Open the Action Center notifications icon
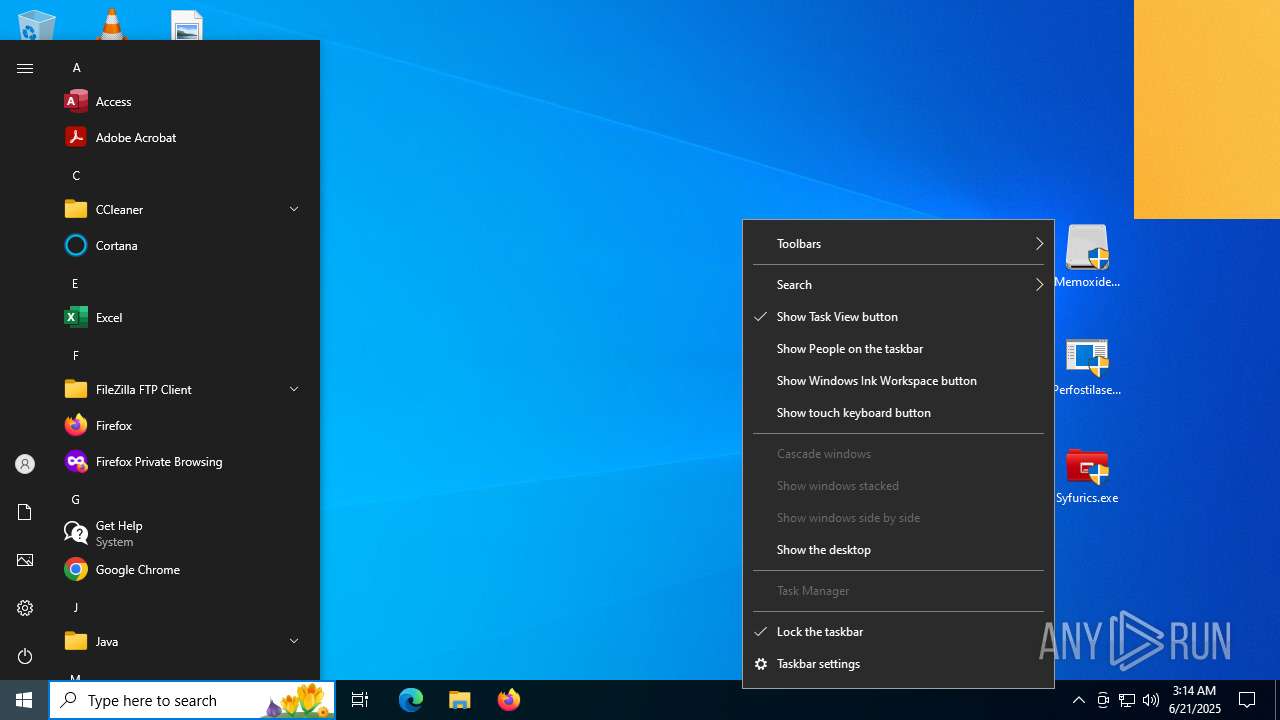Image resolution: width=1280 pixels, height=720 pixels. point(1247,700)
